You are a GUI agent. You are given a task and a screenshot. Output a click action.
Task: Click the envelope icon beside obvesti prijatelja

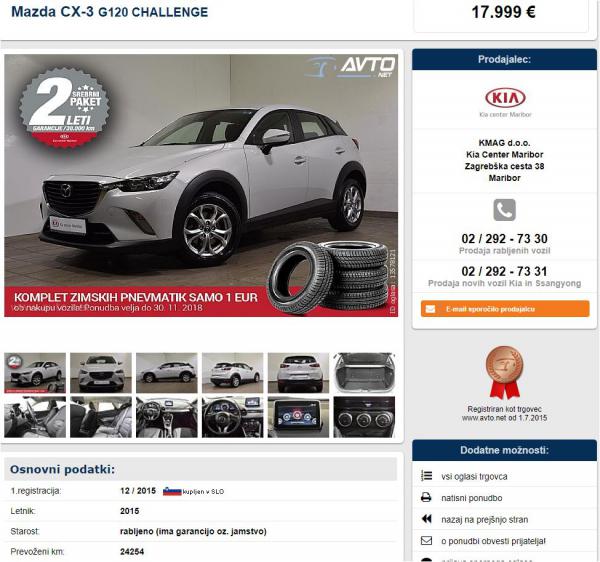(426, 541)
